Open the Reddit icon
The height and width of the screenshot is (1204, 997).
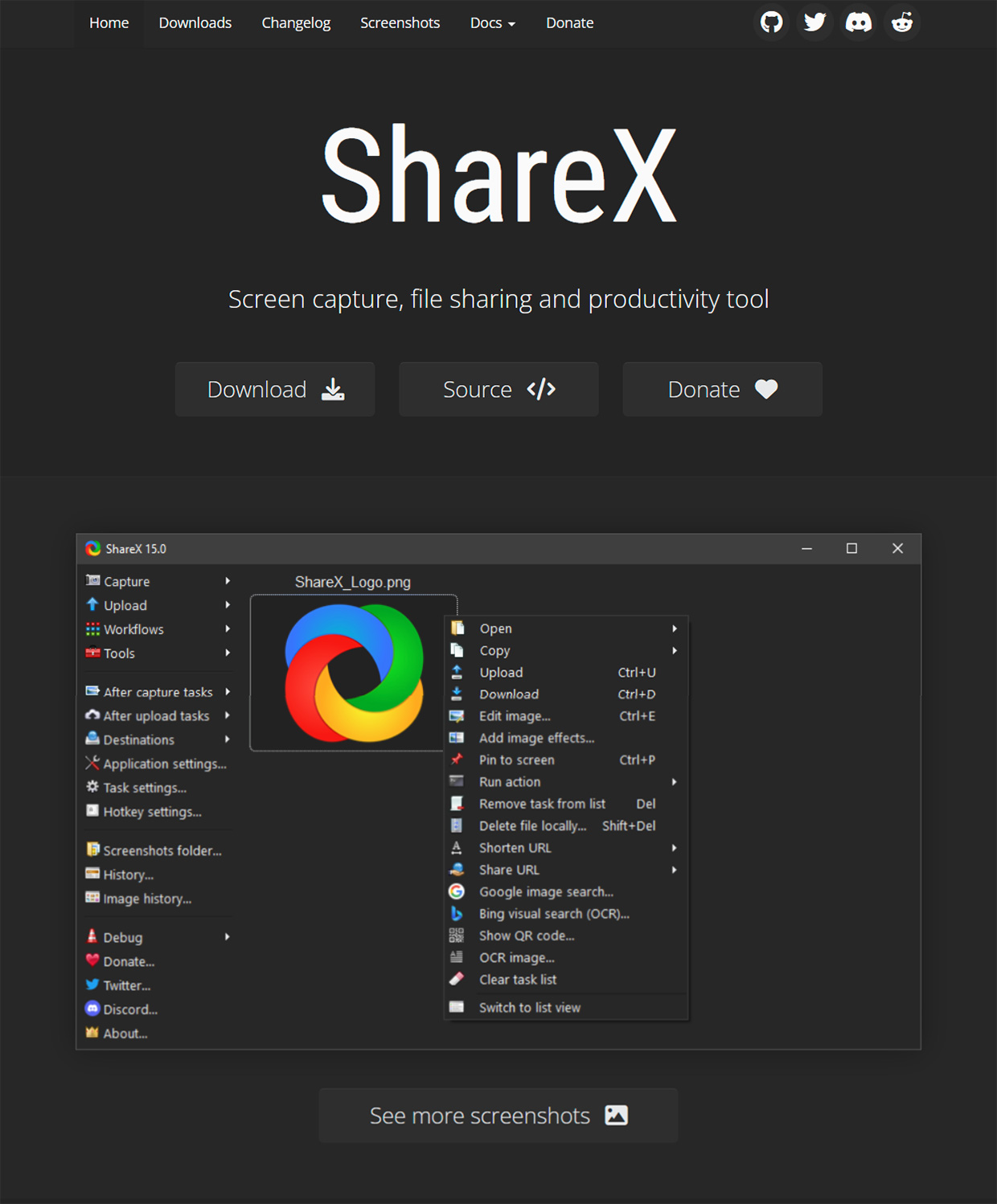pyautogui.click(x=901, y=23)
